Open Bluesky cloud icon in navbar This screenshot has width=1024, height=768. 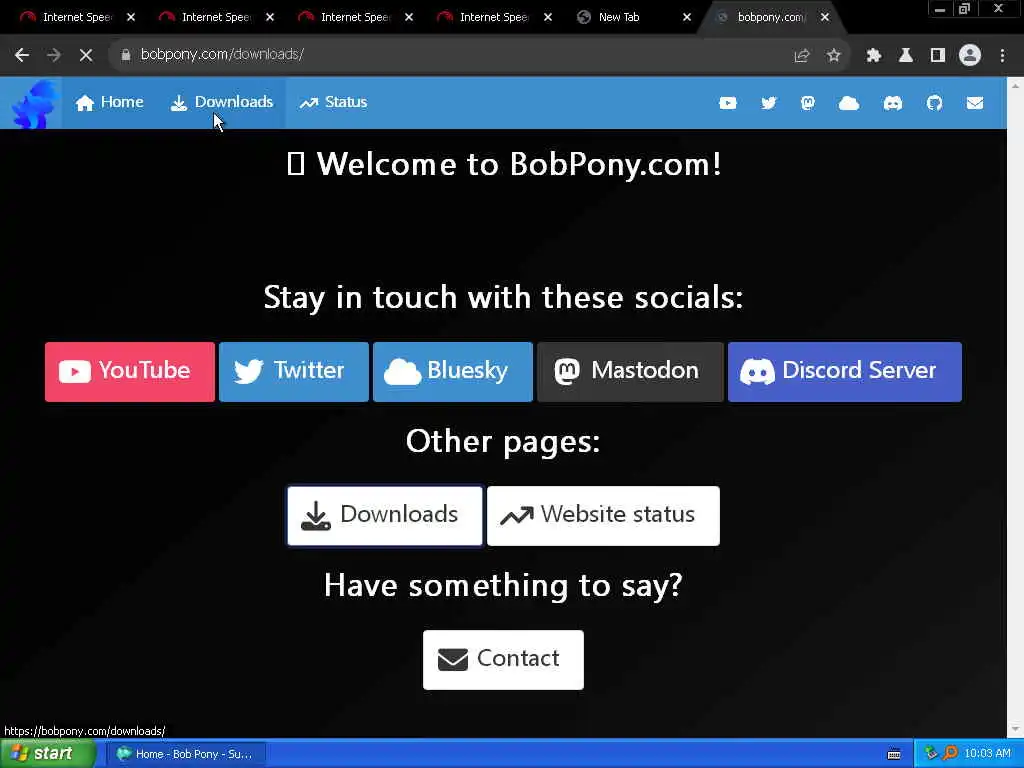[848, 103]
